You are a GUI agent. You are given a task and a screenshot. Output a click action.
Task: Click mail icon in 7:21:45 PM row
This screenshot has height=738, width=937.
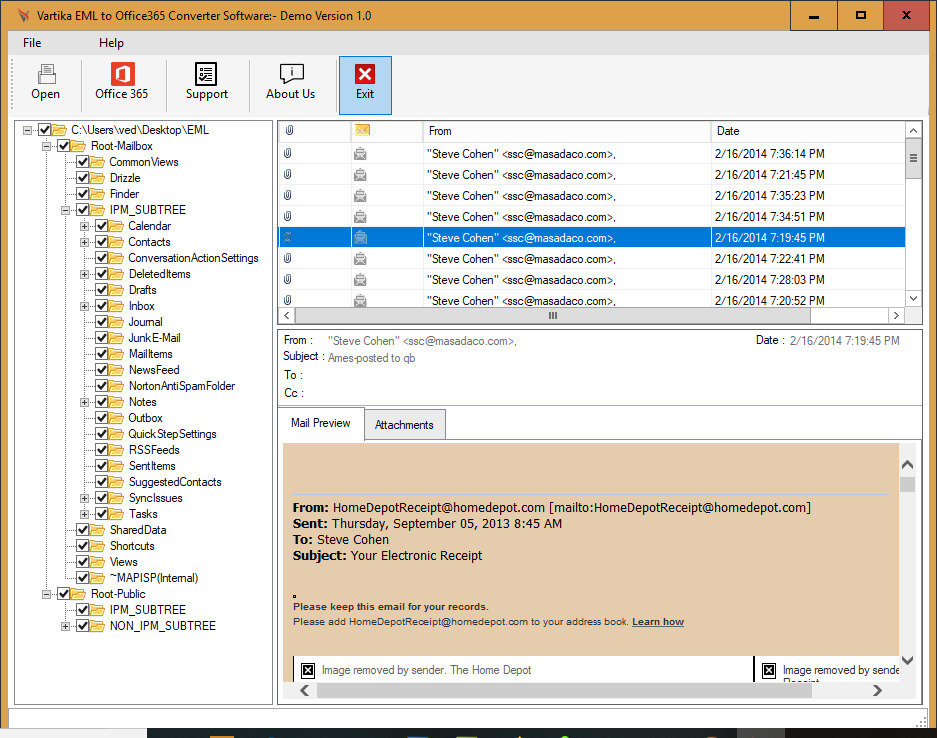360,175
